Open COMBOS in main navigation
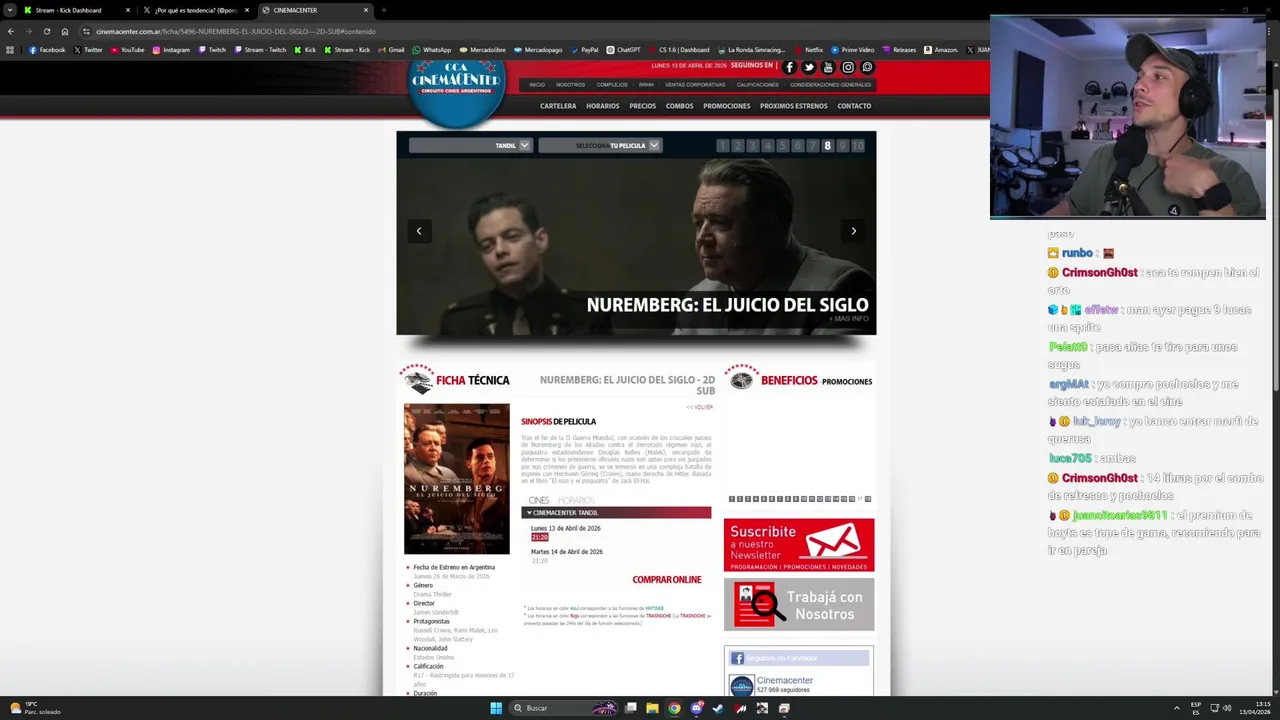The width and height of the screenshot is (1280, 720). pos(680,106)
